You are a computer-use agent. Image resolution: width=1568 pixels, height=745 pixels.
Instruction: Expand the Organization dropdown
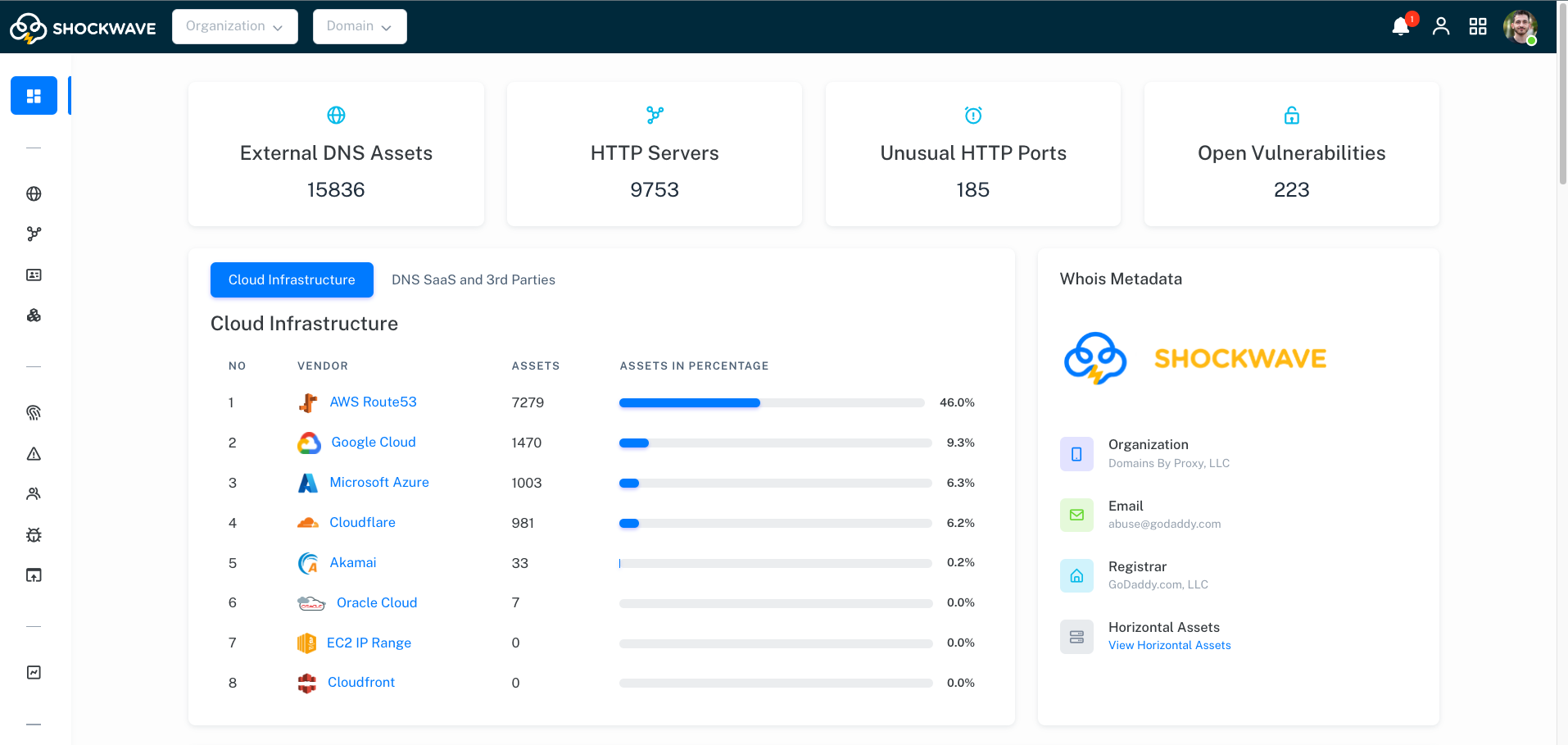234,26
